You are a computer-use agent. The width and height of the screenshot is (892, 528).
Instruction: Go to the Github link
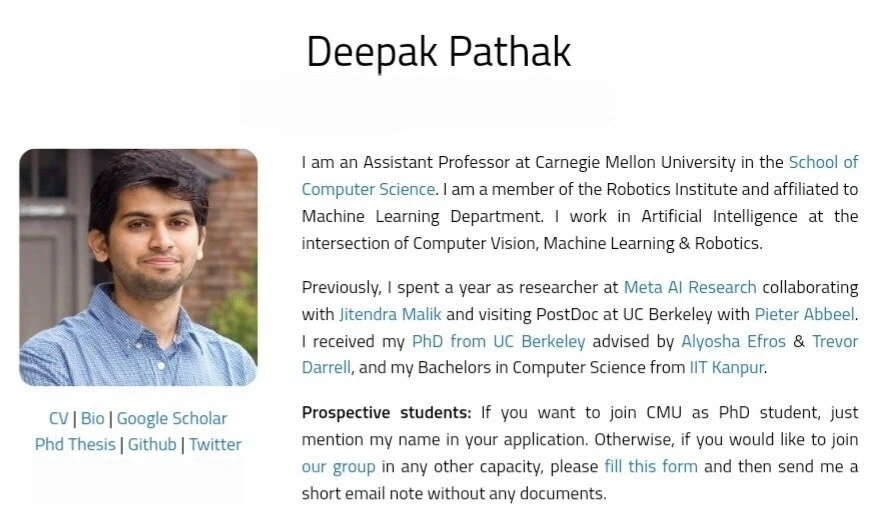152,444
